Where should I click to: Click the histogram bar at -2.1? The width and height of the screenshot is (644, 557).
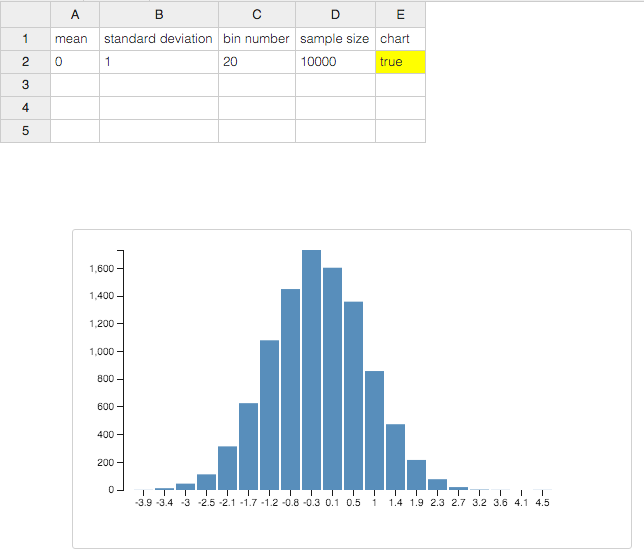[x=228, y=468]
